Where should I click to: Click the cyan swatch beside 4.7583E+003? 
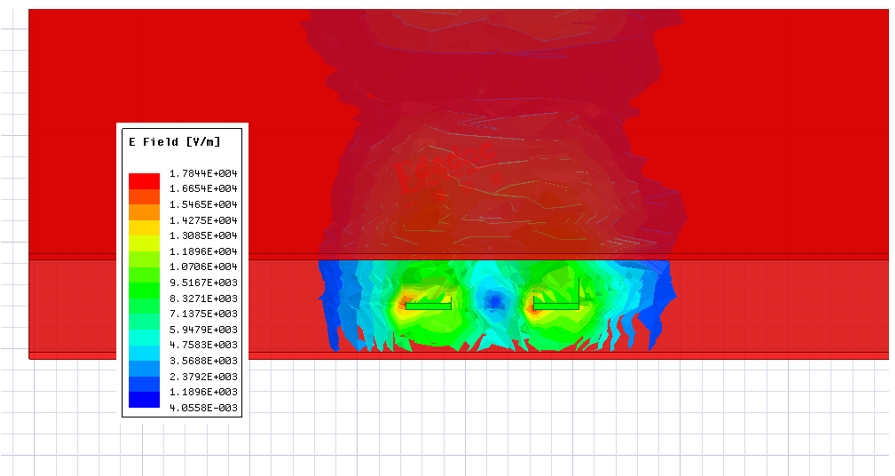[x=144, y=346]
